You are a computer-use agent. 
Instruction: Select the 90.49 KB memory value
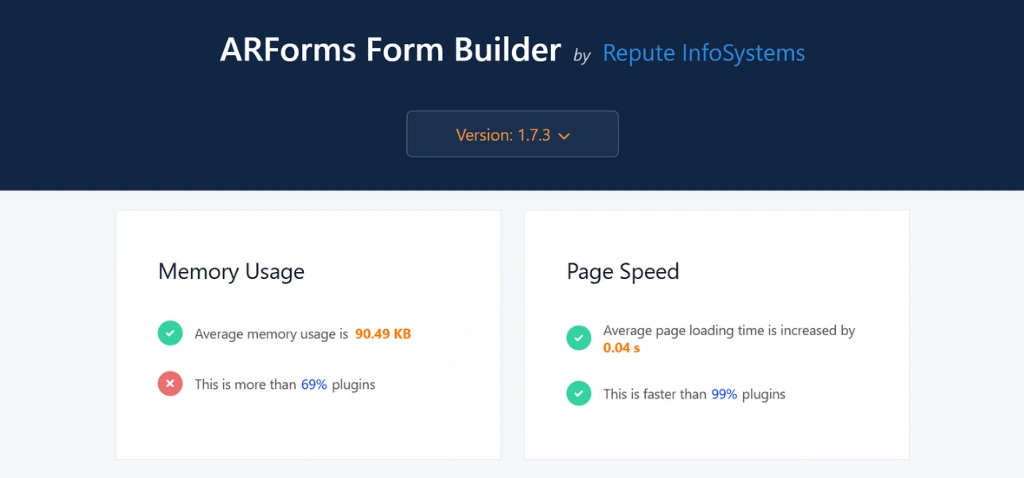(x=383, y=334)
